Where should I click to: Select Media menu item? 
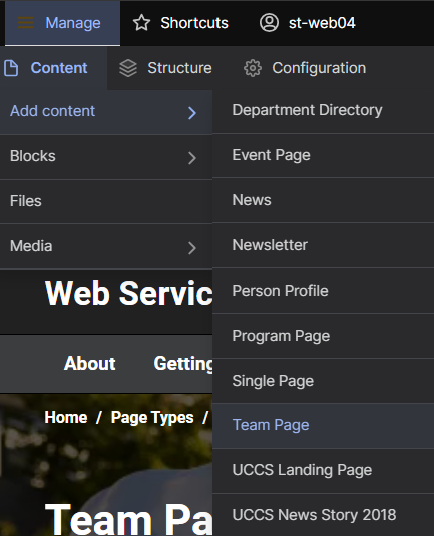pos(106,246)
